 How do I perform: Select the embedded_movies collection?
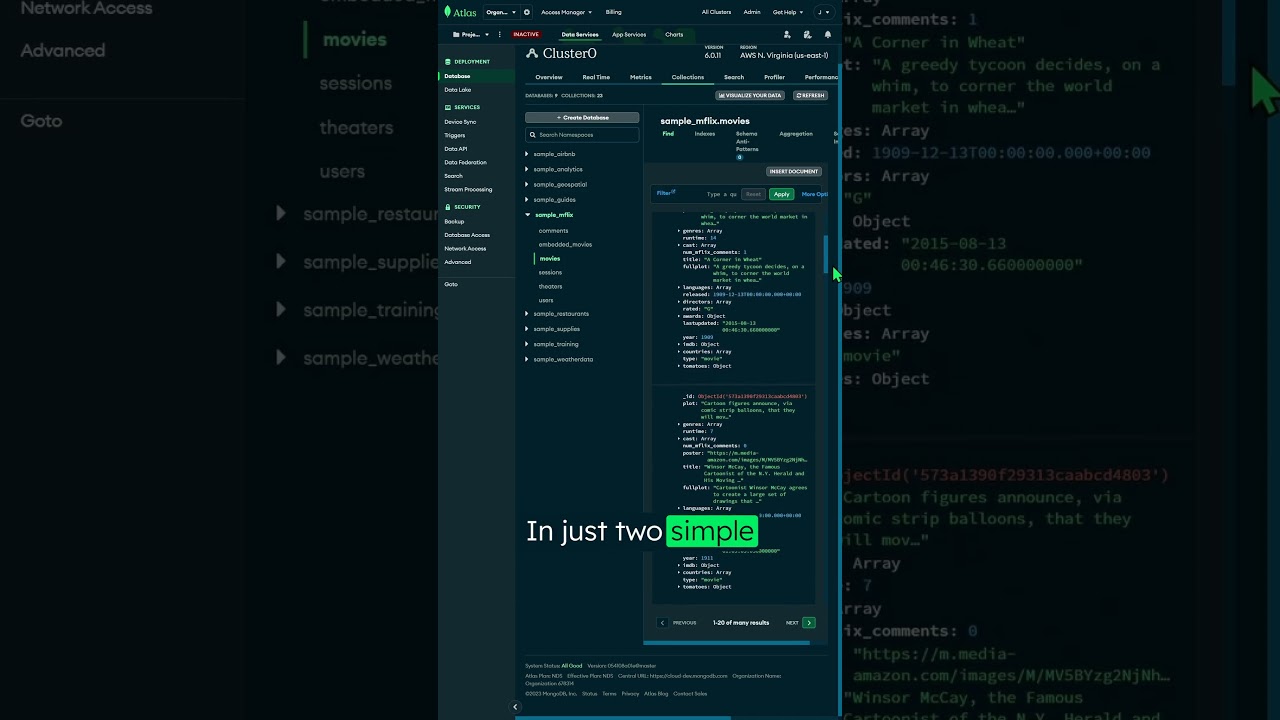click(565, 244)
